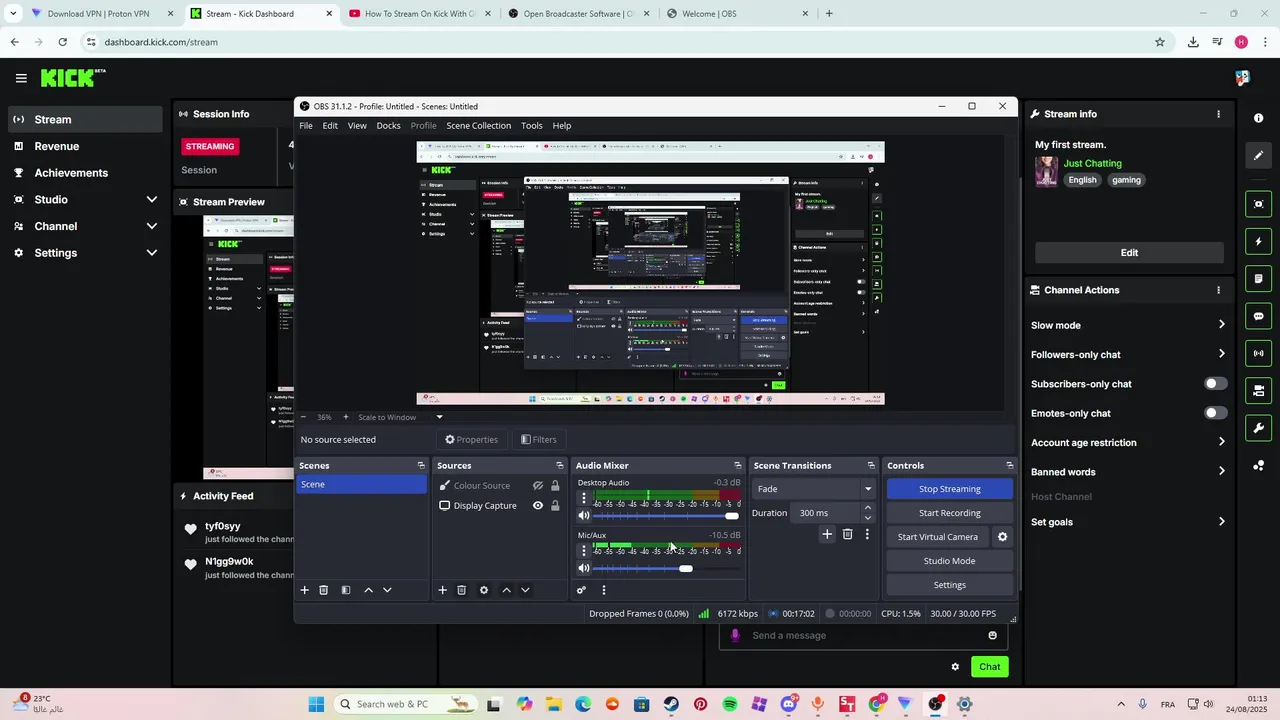Add a source with the Sources plus icon
This screenshot has height=720, width=1280.
click(443, 590)
